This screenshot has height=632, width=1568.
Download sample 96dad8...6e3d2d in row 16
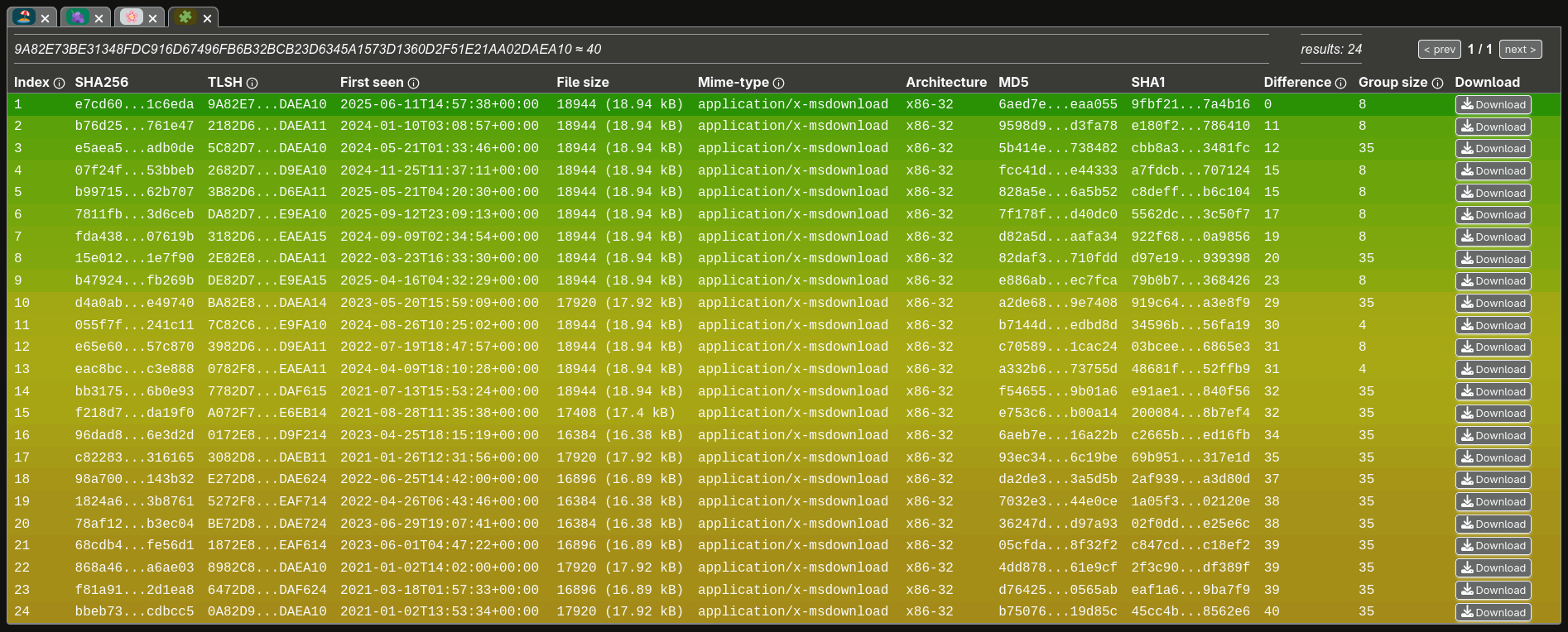tap(1493, 436)
